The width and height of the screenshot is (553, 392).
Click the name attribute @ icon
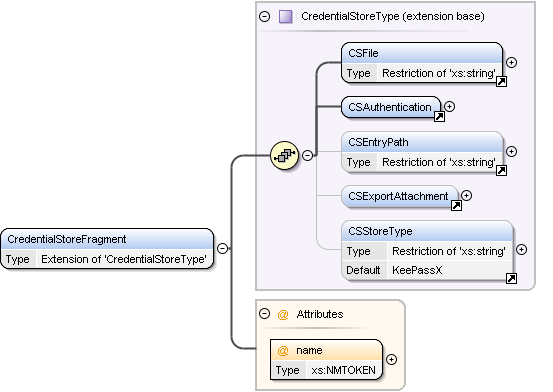click(283, 351)
